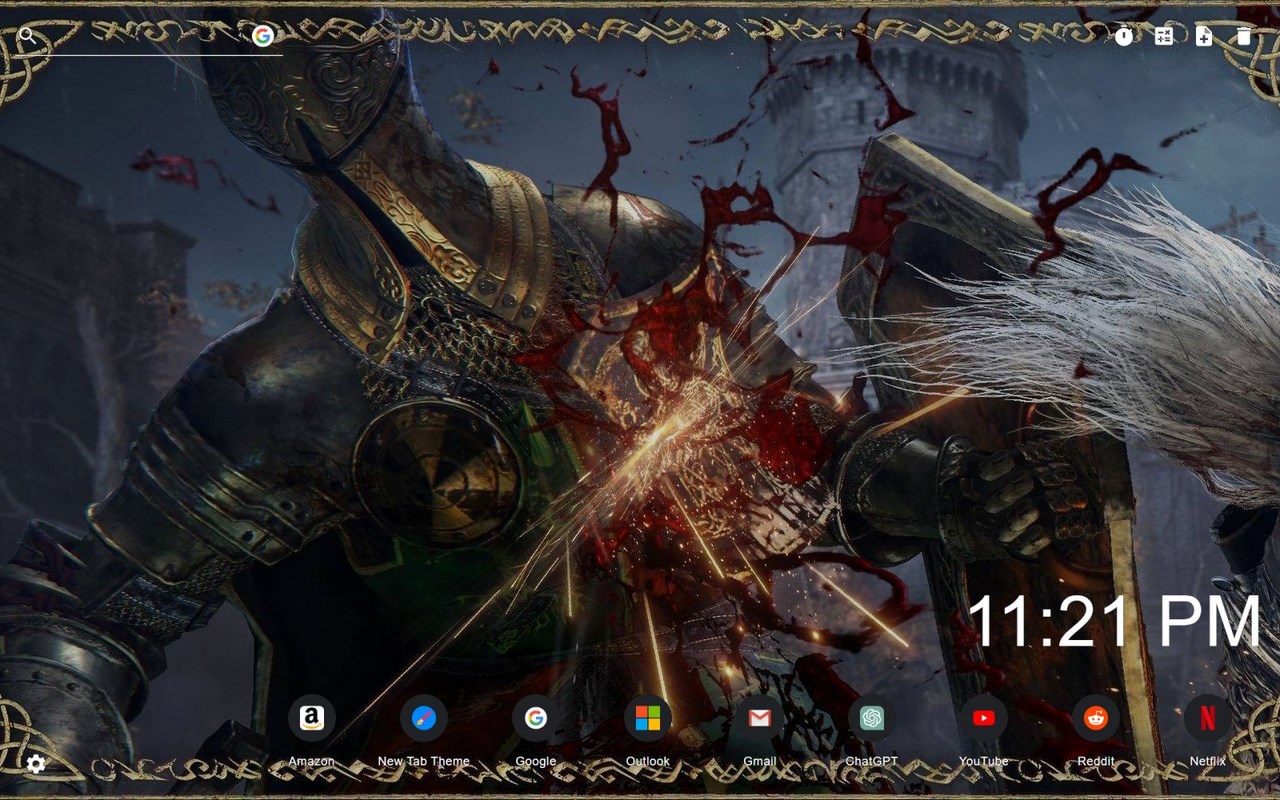The image size is (1280, 800).
Task: Open the Gmail shortcut
Action: pos(760,718)
